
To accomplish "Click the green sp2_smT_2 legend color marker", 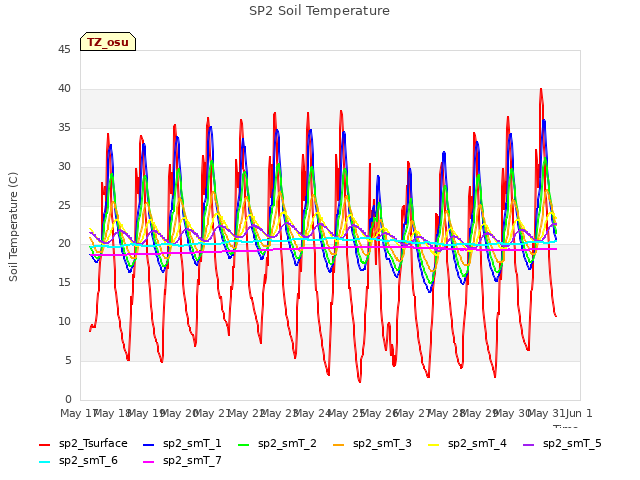I will (x=244, y=444).
